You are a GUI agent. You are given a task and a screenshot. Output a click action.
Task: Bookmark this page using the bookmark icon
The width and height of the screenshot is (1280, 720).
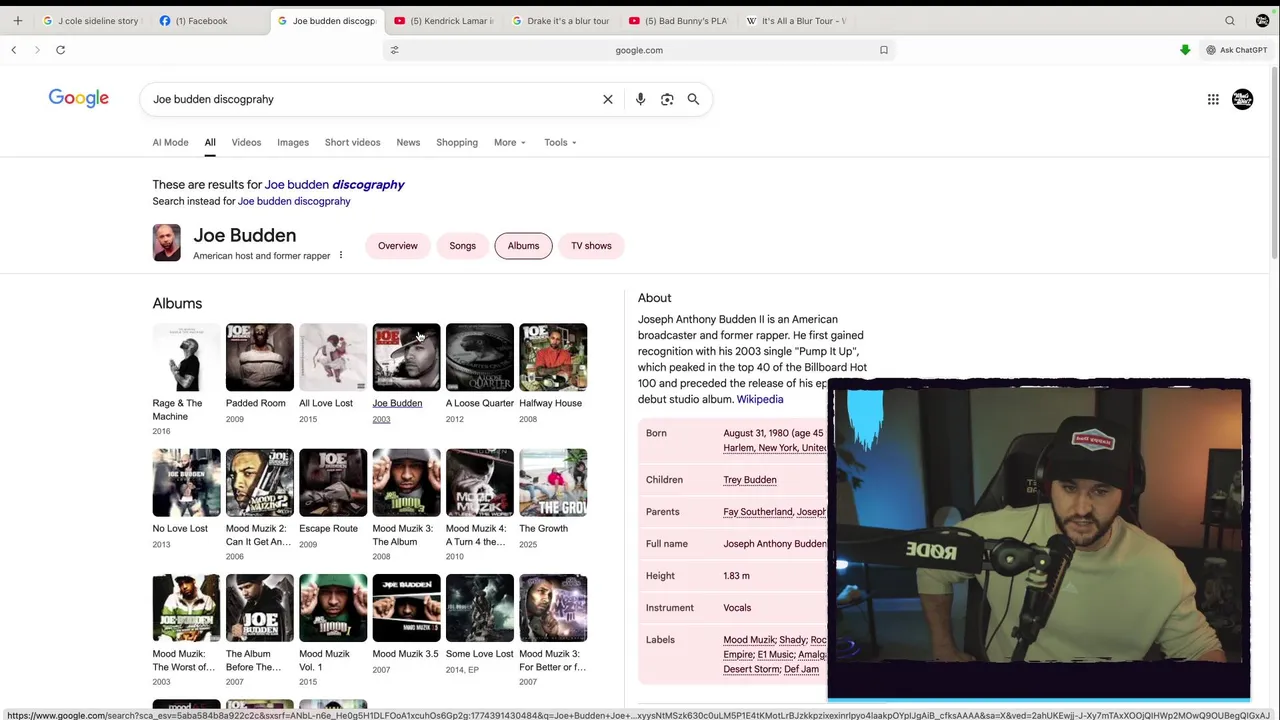click(x=884, y=50)
